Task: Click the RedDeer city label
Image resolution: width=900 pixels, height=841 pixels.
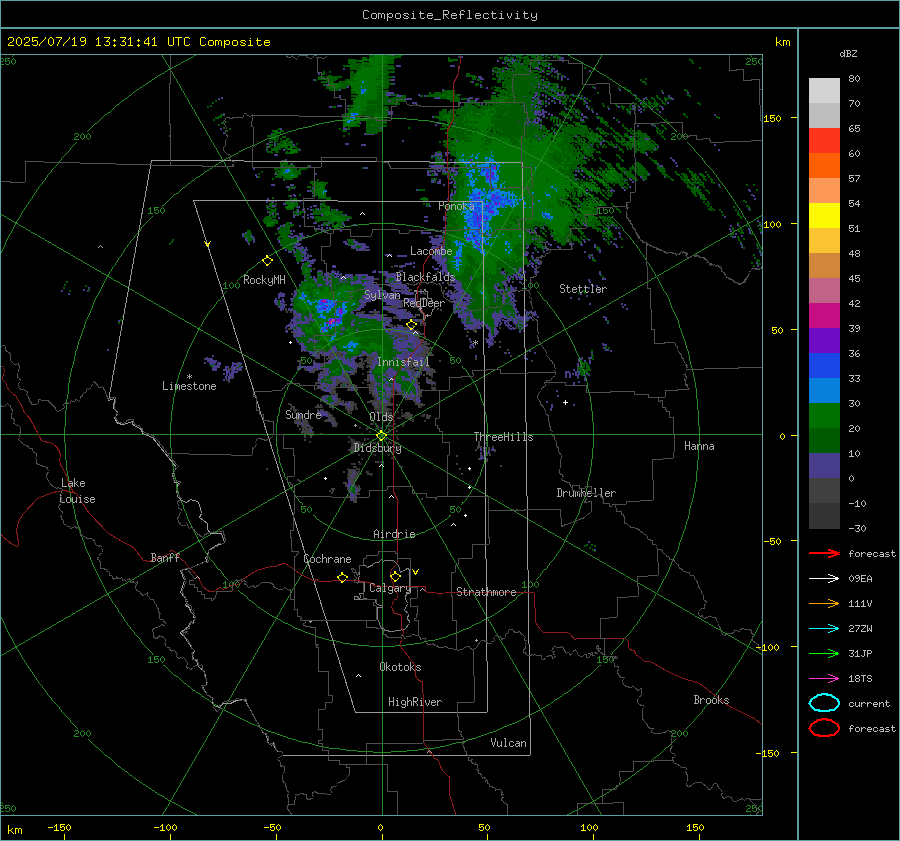Action: tap(424, 303)
